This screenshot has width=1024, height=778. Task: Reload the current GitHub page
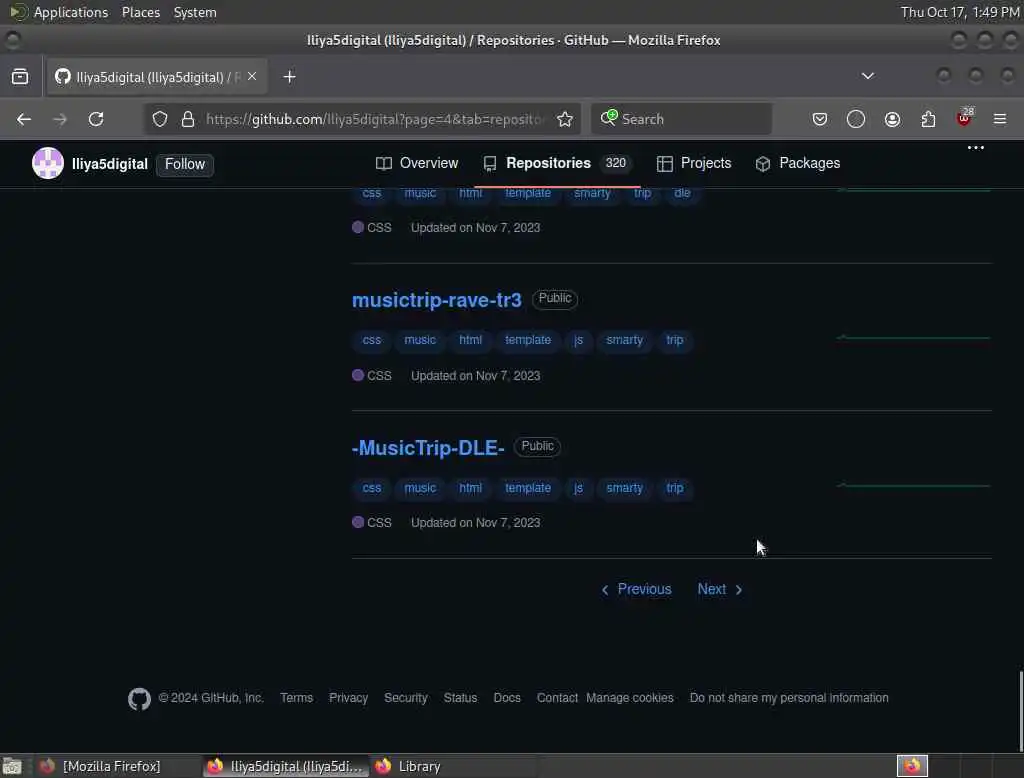pos(96,119)
